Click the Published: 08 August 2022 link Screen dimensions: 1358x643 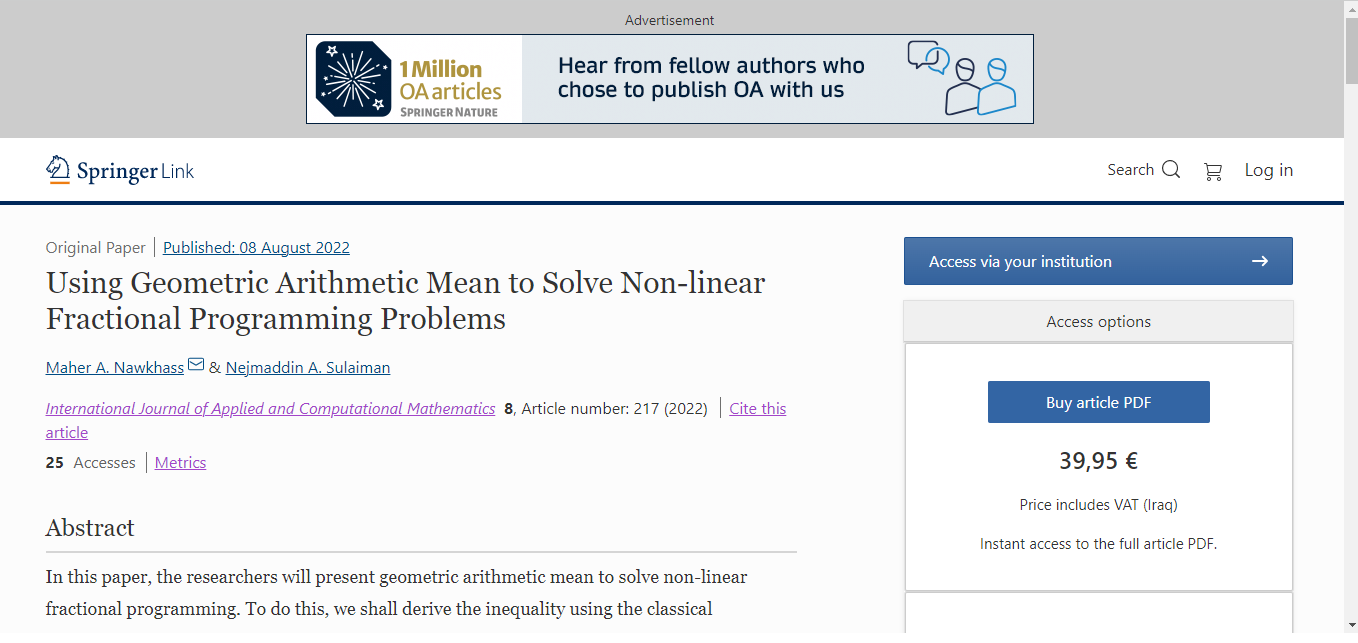(x=256, y=248)
